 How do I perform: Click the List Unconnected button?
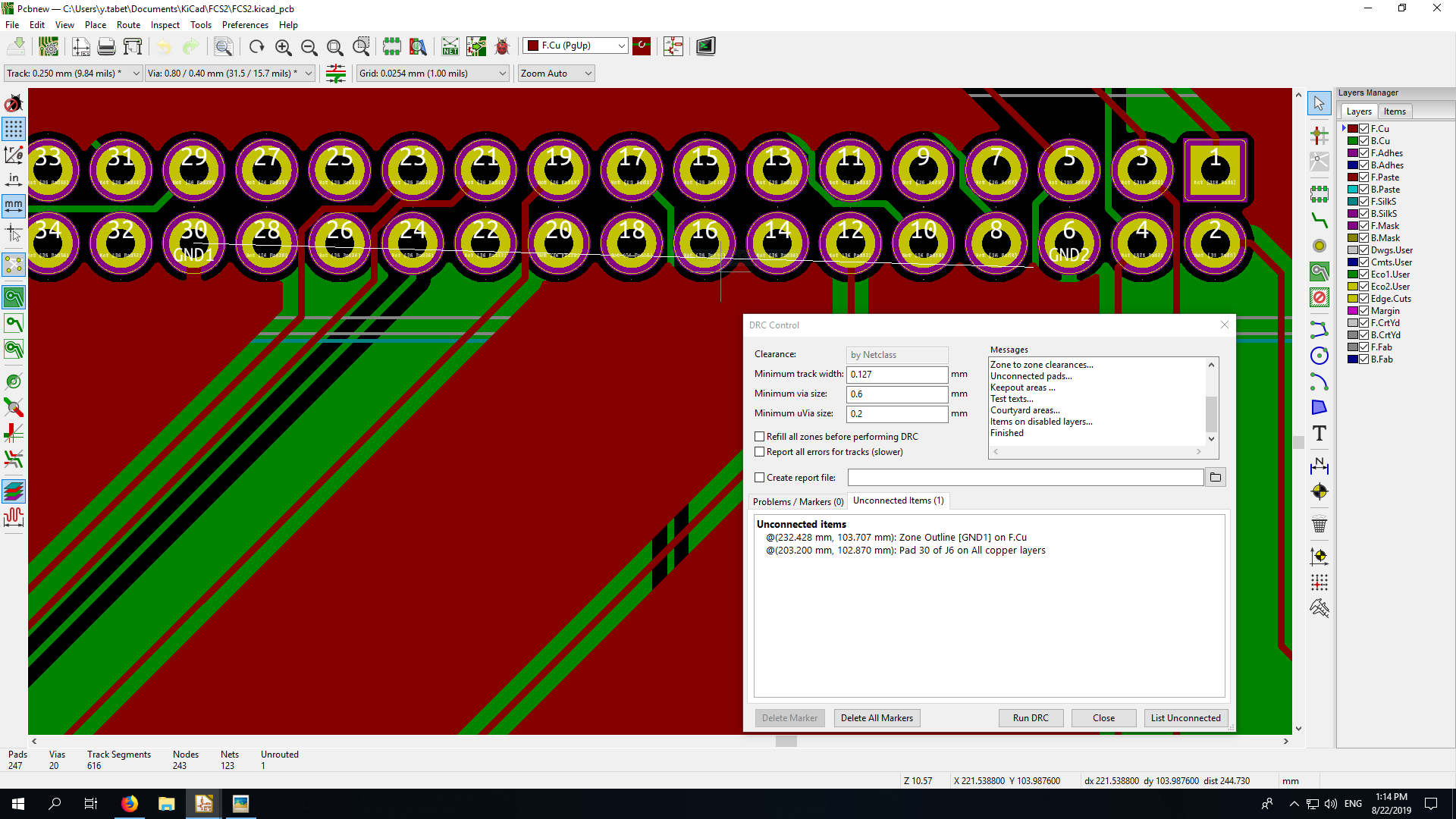(1185, 718)
